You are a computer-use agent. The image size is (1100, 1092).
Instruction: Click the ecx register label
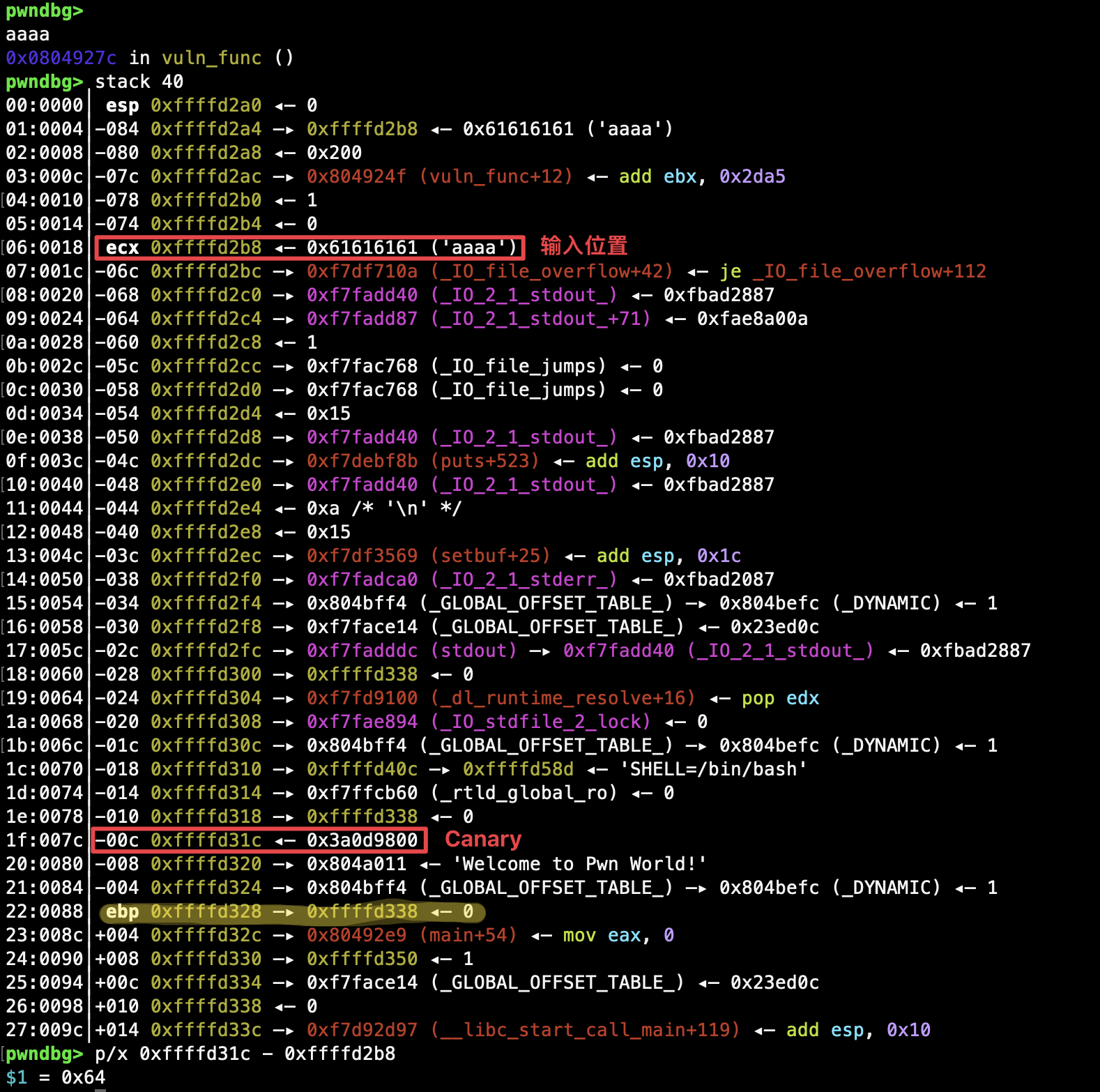(123, 248)
